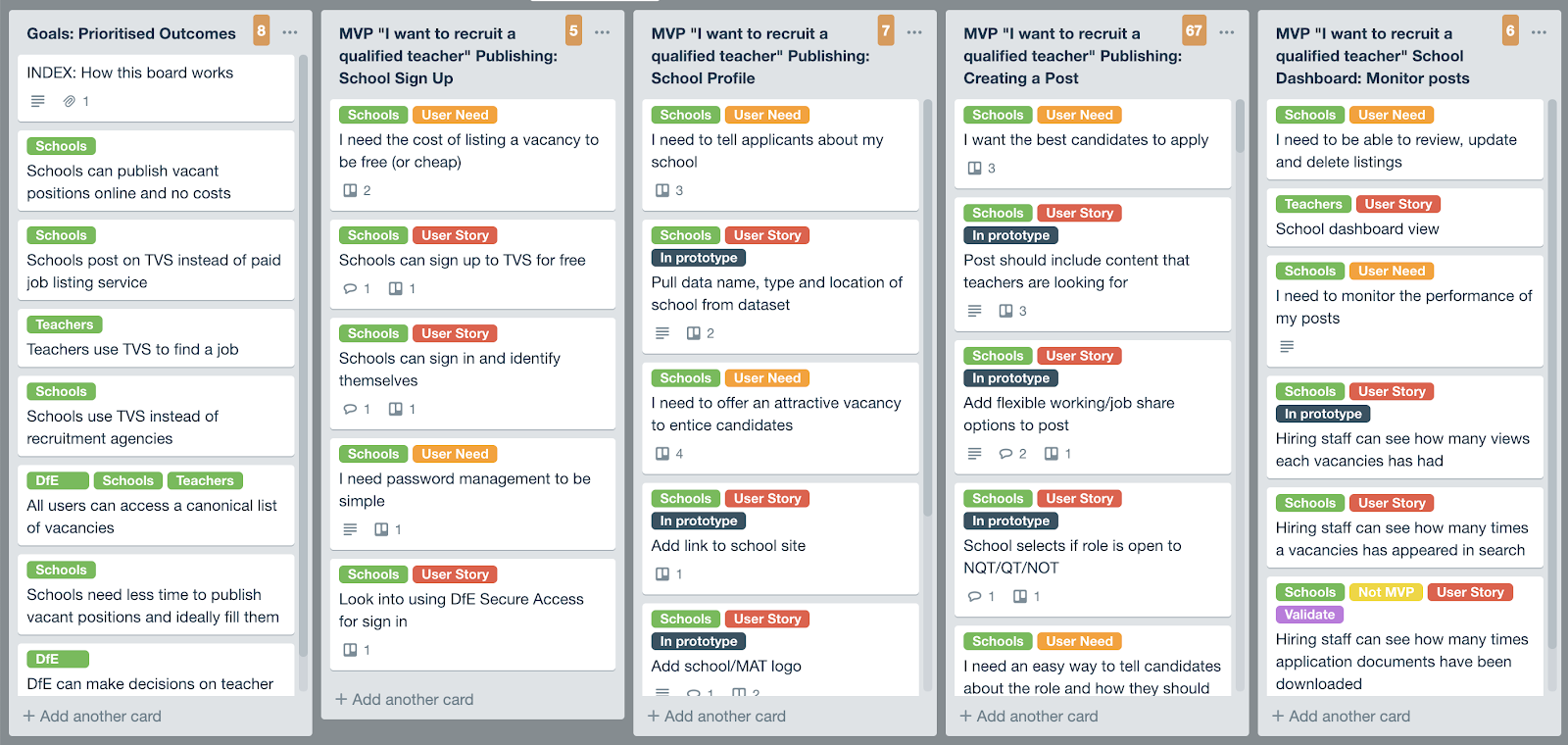Open three-dot menu on School Sign Up list
The height and width of the screenshot is (745, 1568).
(602, 32)
